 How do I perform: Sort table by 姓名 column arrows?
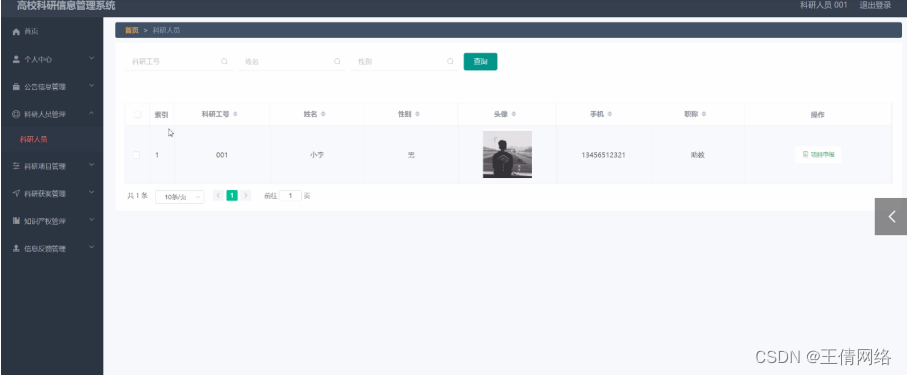point(323,115)
